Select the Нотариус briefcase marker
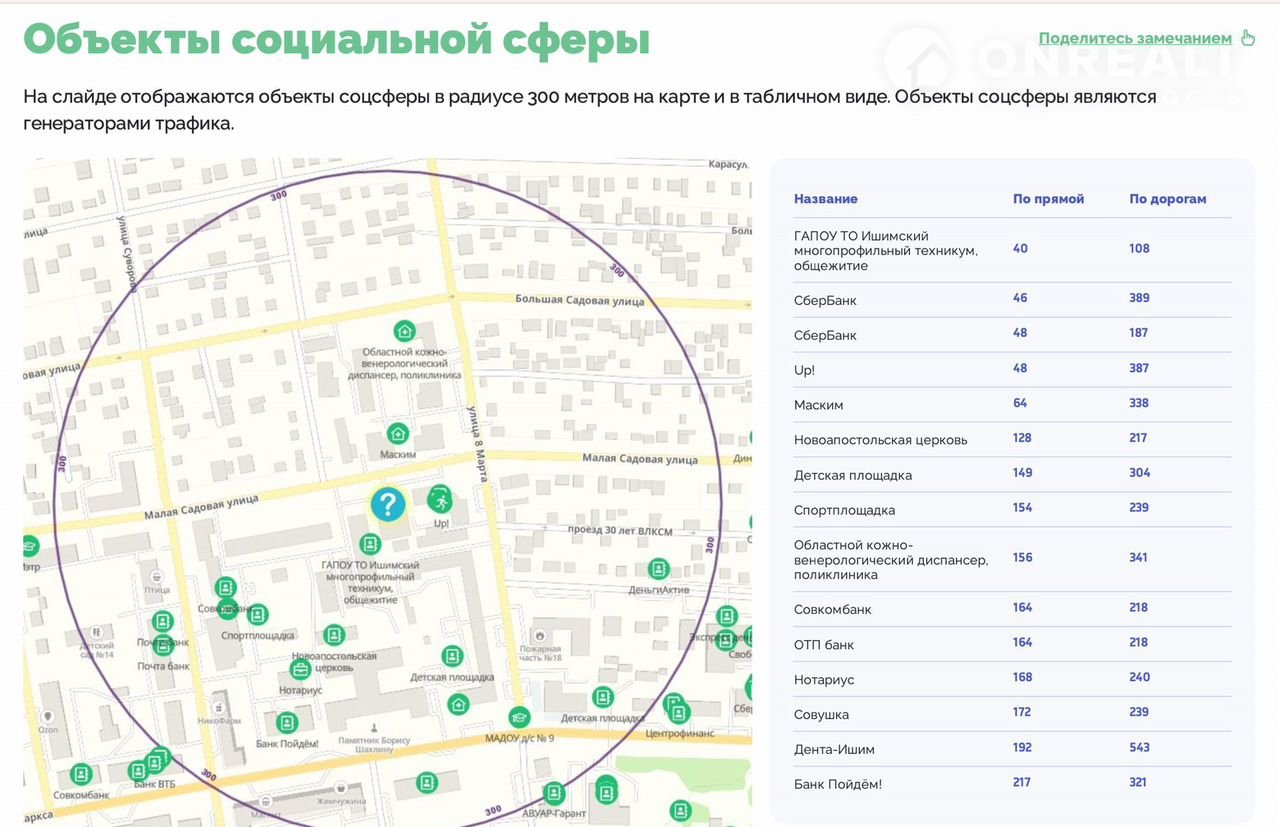 (300, 670)
